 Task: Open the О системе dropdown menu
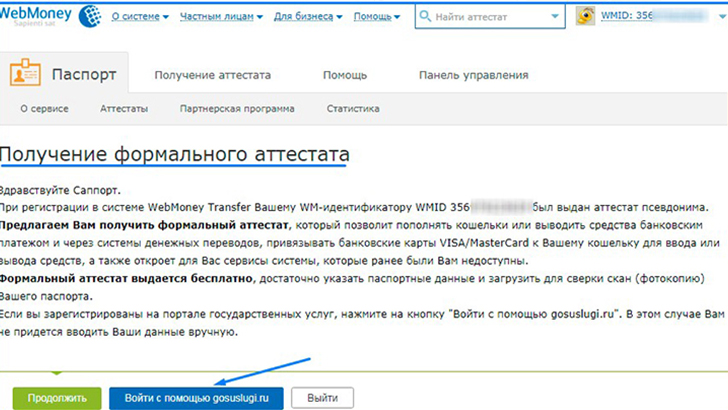pos(140,17)
